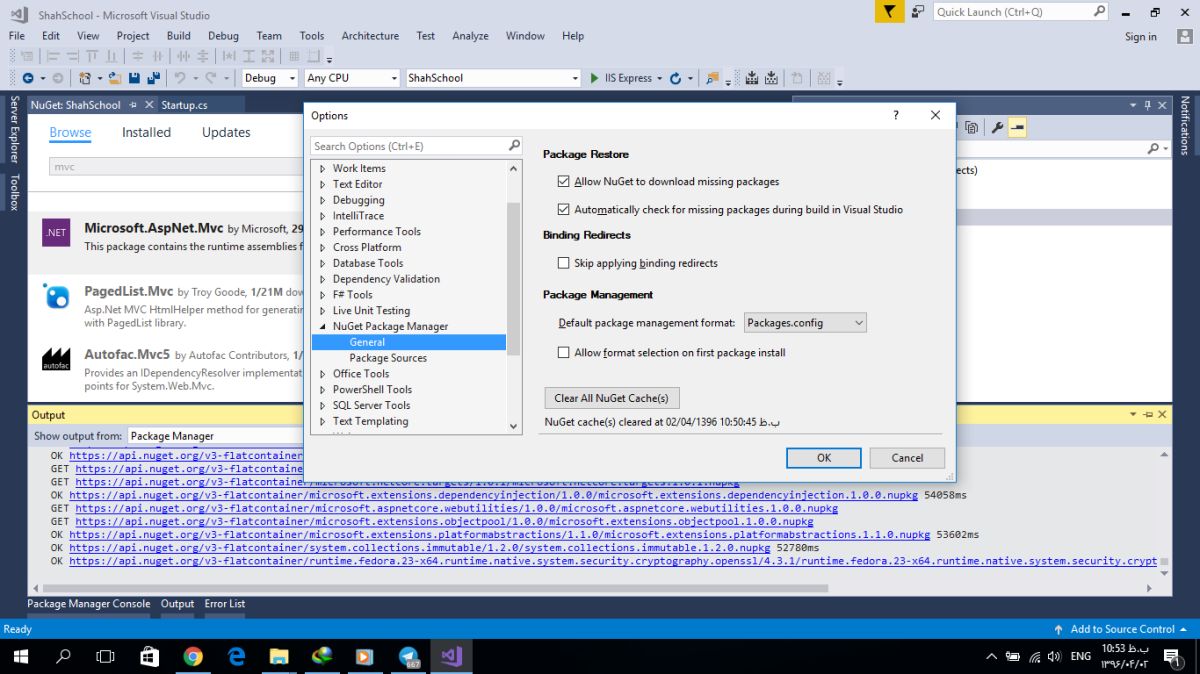The image size is (1200, 674).
Task: Open the ShahSchool startup project dropdown
Action: pos(493,78)
